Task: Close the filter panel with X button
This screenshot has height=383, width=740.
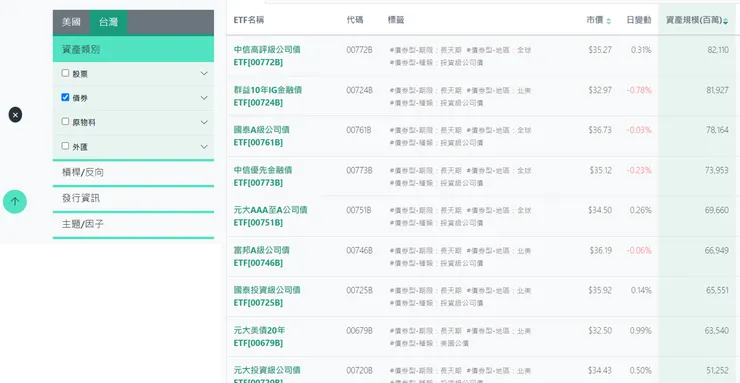Action: [15, 115]
